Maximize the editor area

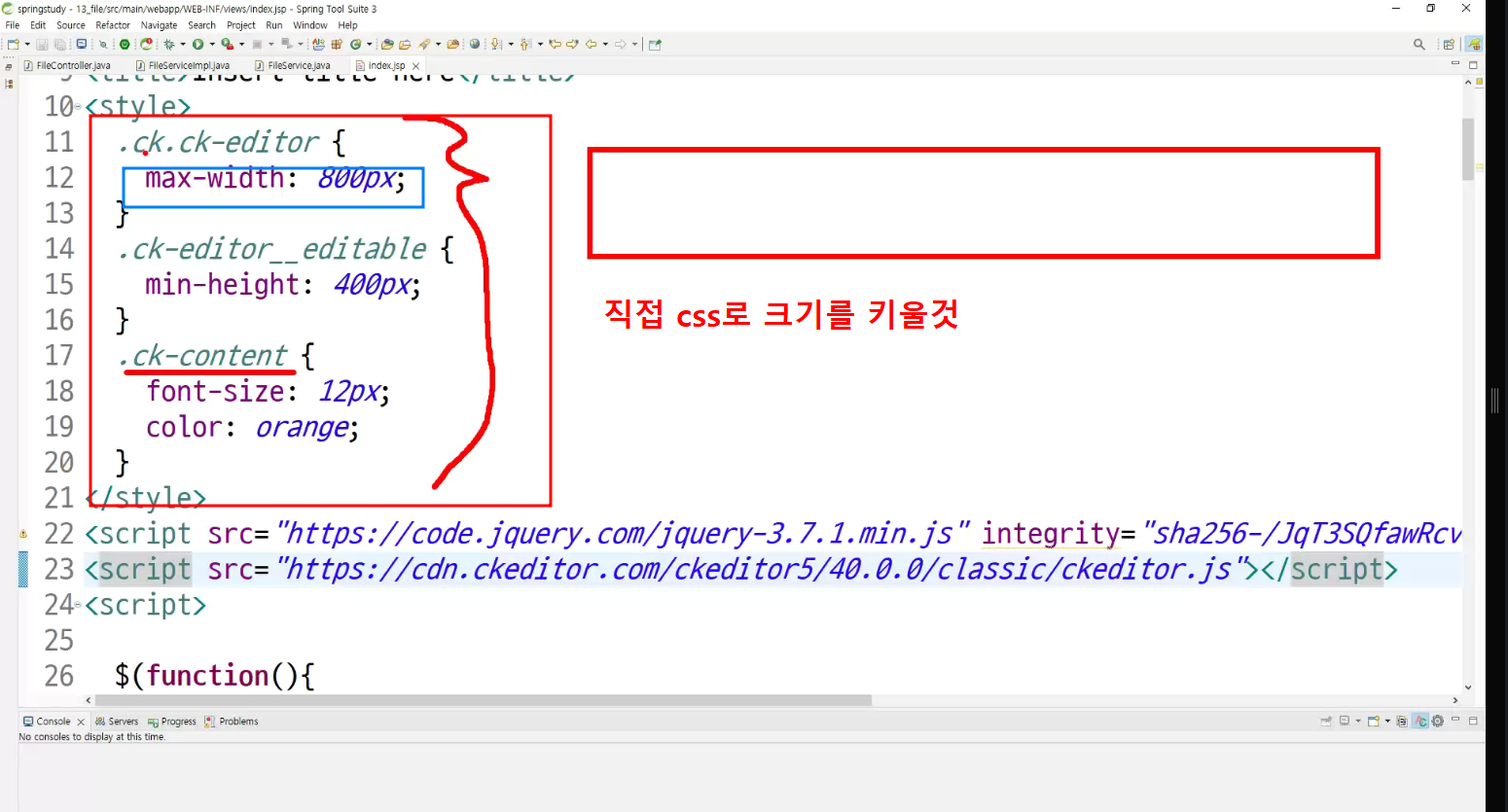click(1473, 64)
